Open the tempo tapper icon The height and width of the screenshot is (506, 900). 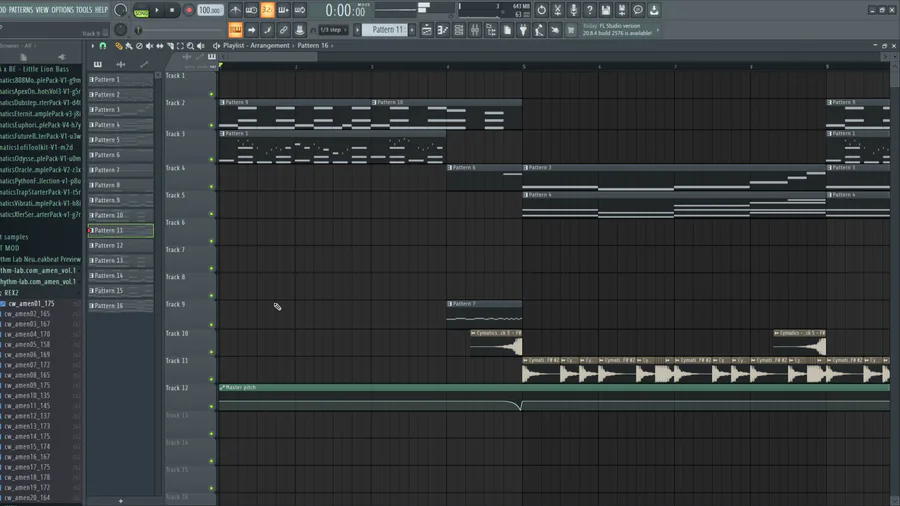(x=539, y=30)
